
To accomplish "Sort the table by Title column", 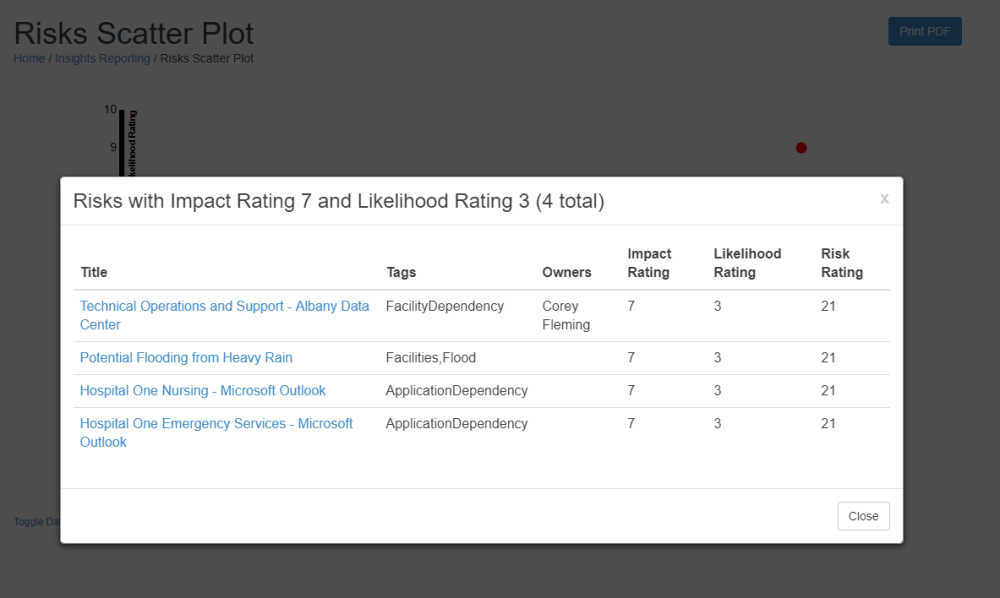I will 93,272.
